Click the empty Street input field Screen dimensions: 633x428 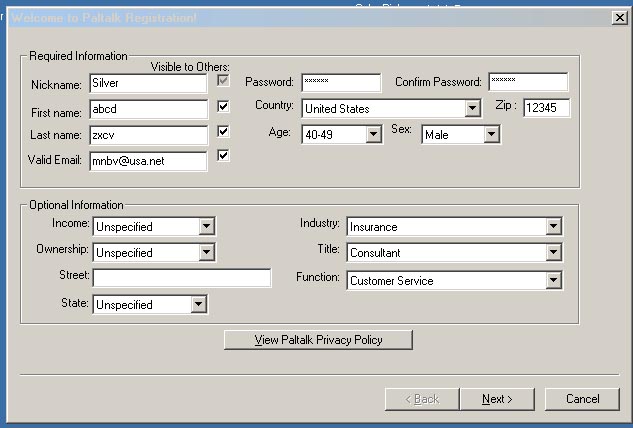coord(182,278)
